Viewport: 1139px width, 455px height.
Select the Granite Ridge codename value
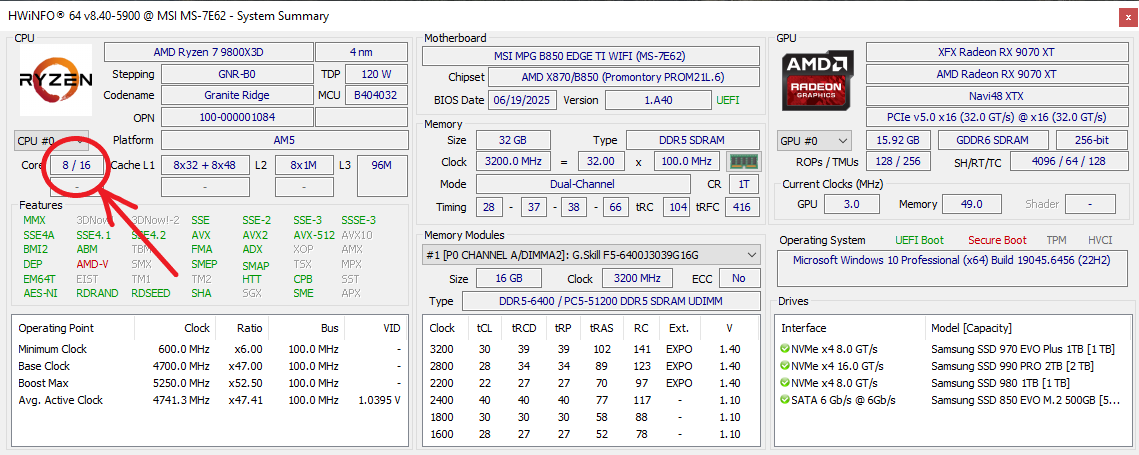click(x=237, y=95)
